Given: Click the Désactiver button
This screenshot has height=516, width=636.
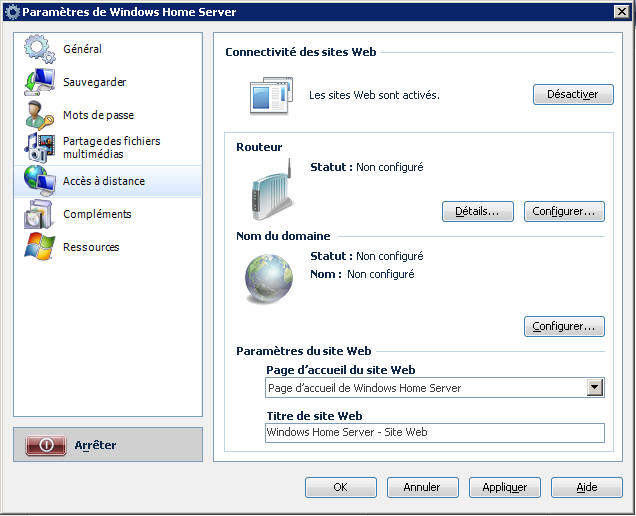Looking at the screenshot, I should click(x=573, y=94).
